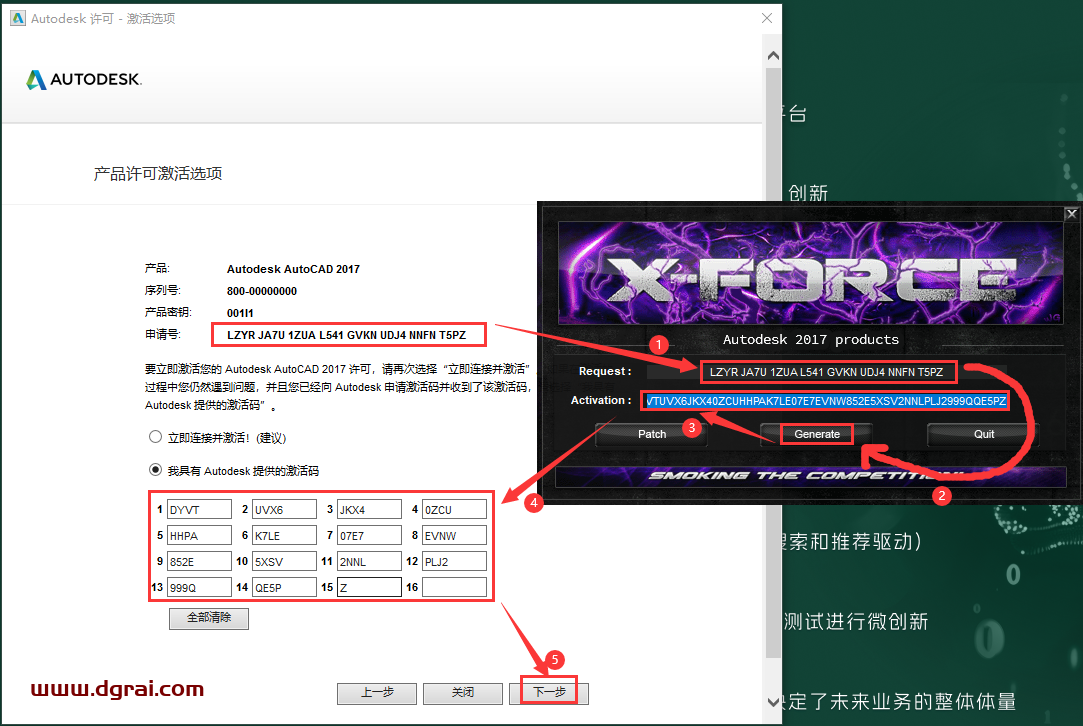This screenshot has width=1083, height=726.
Task: Proceed with the 下一步 next button
Action: click(549, 693)
